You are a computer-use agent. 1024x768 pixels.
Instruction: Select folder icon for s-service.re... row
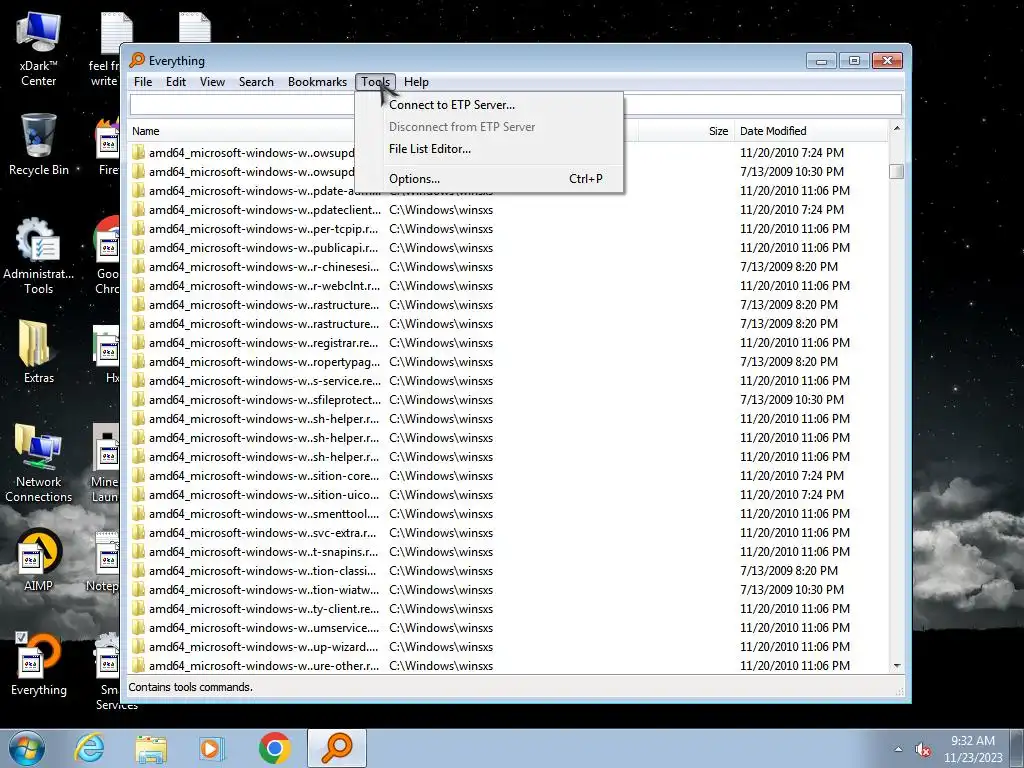[x=138, y=381]
